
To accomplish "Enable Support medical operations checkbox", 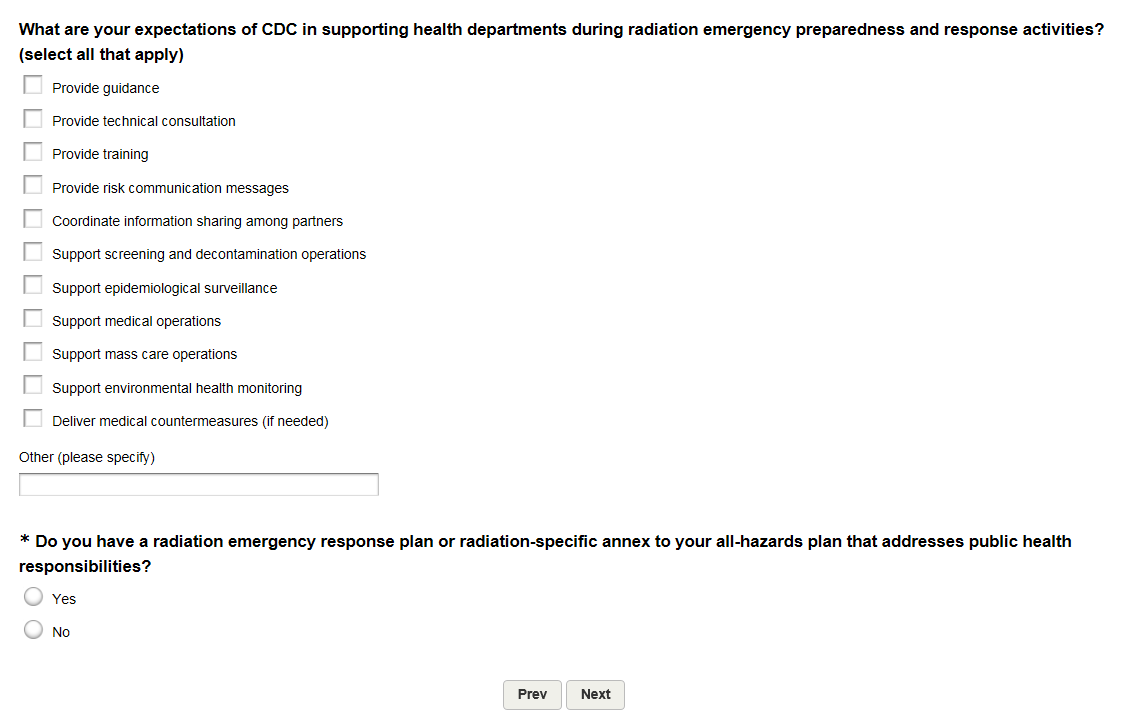I will click(33, 320).
